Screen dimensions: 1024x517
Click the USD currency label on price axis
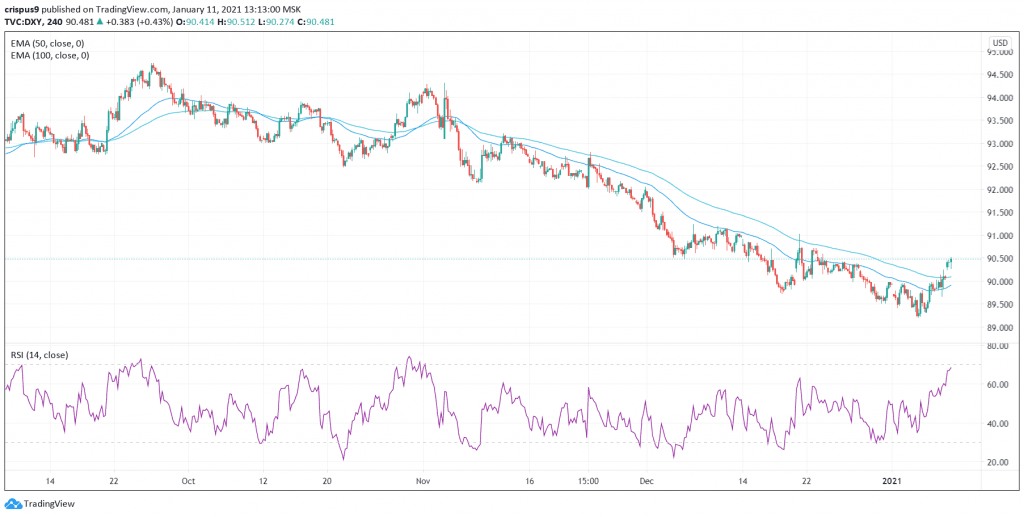[x=999, y=42]
